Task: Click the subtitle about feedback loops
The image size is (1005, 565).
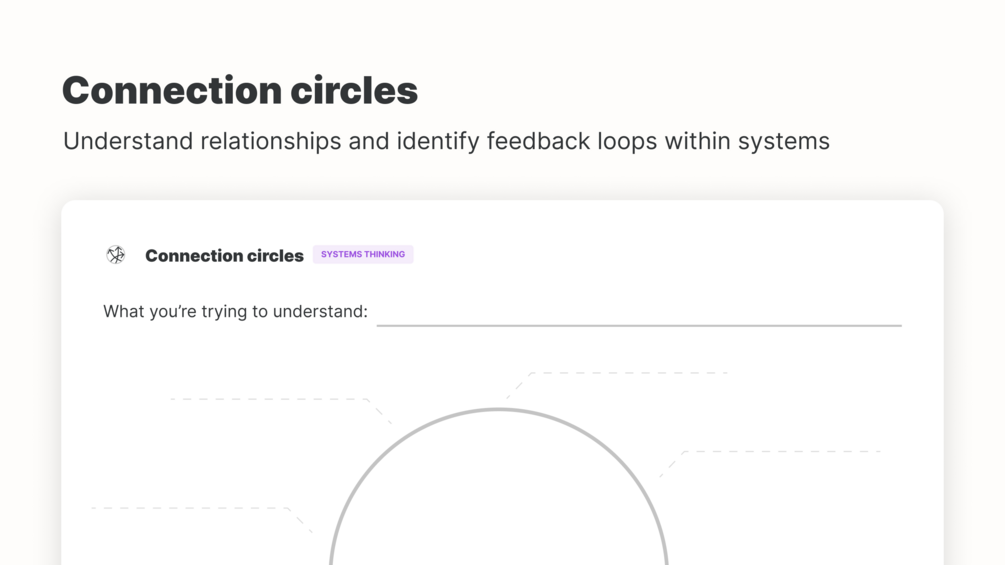Action: pos(446,141)
